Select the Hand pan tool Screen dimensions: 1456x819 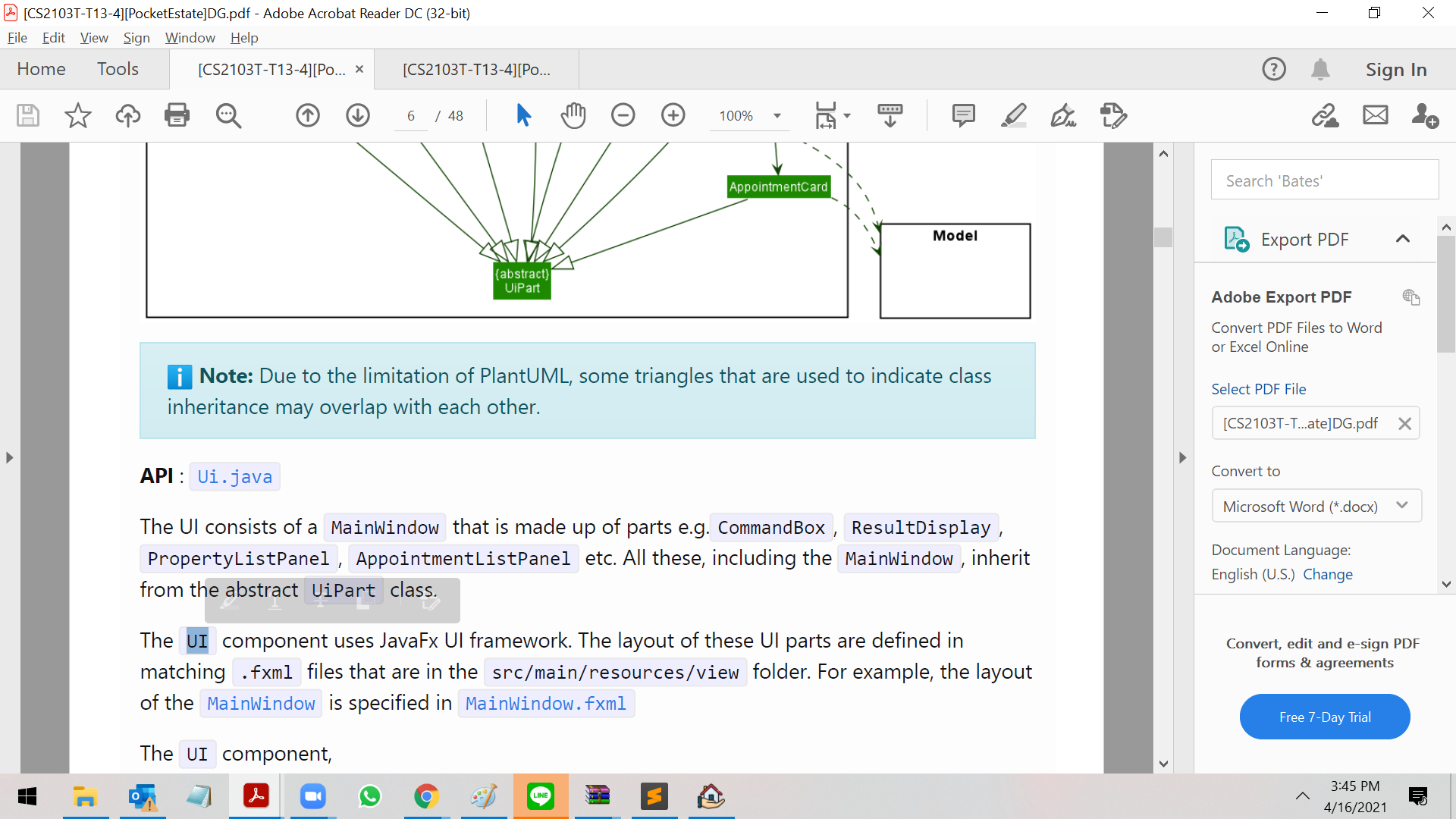coord(573,115)
